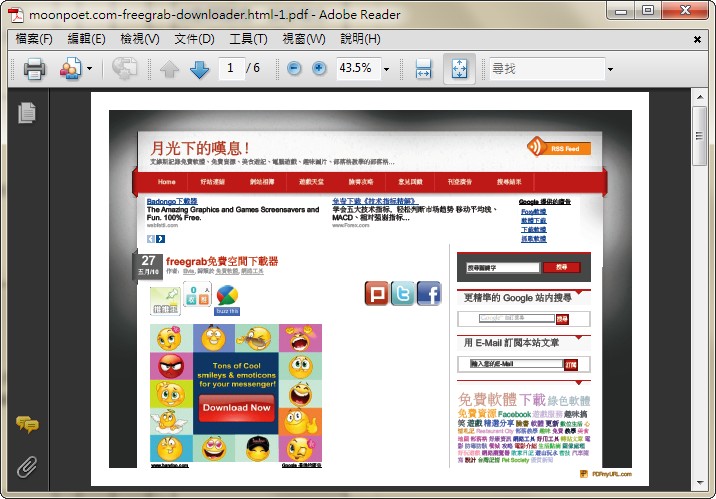The image size is (716, 499).
Task: Click the page number input field
Action: coord(232,69)
